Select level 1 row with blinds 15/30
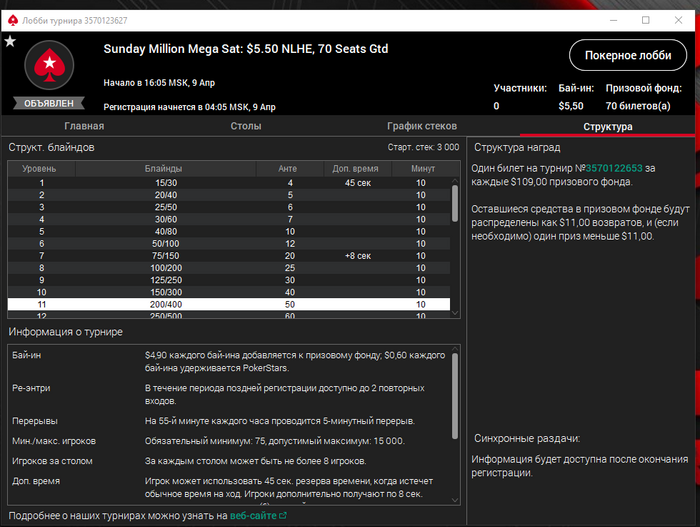The image size is (700, 527). [229, 183]
